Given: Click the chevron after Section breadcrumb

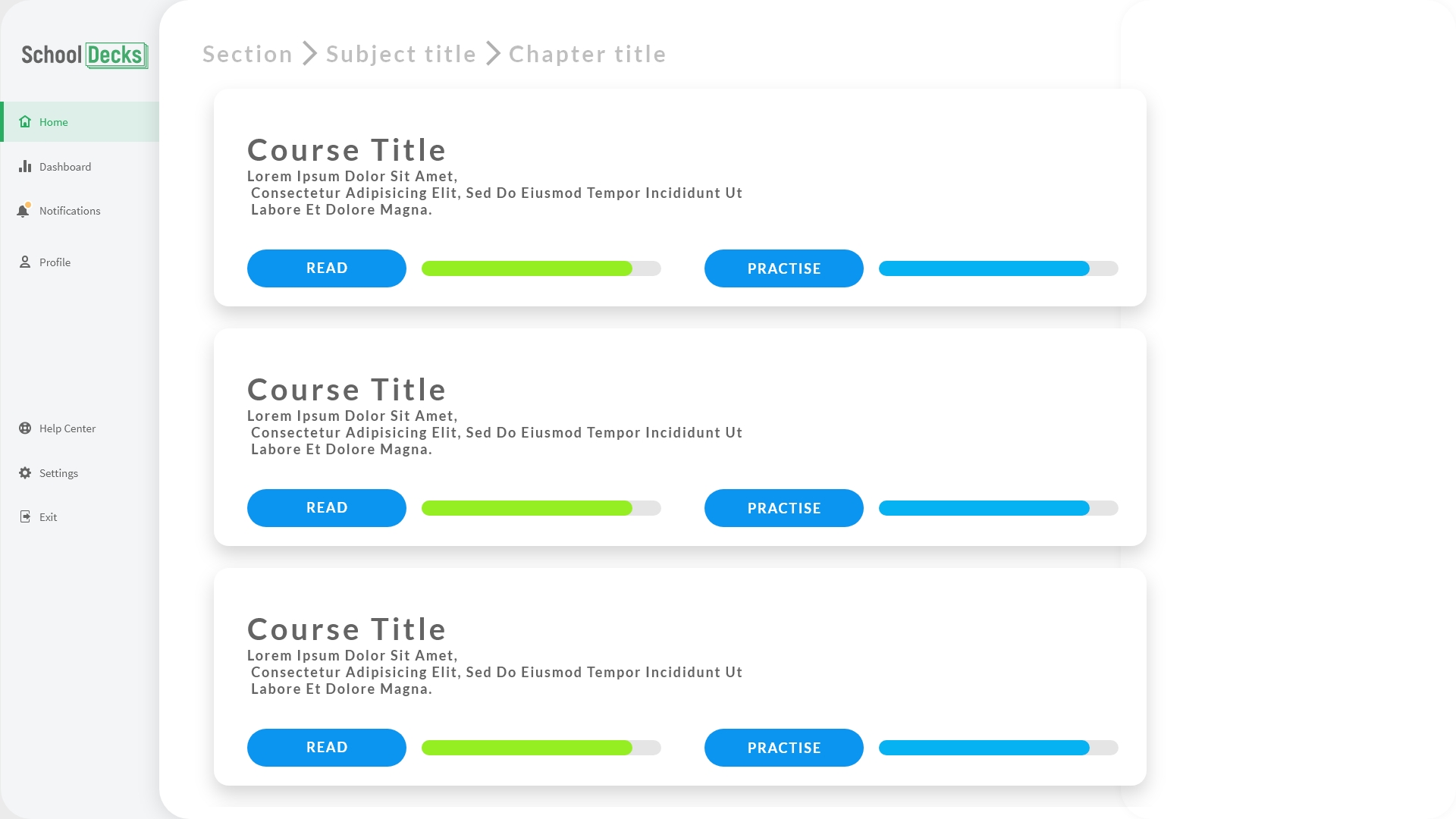Looking at the screenshot, I should [x=309, y=54].
